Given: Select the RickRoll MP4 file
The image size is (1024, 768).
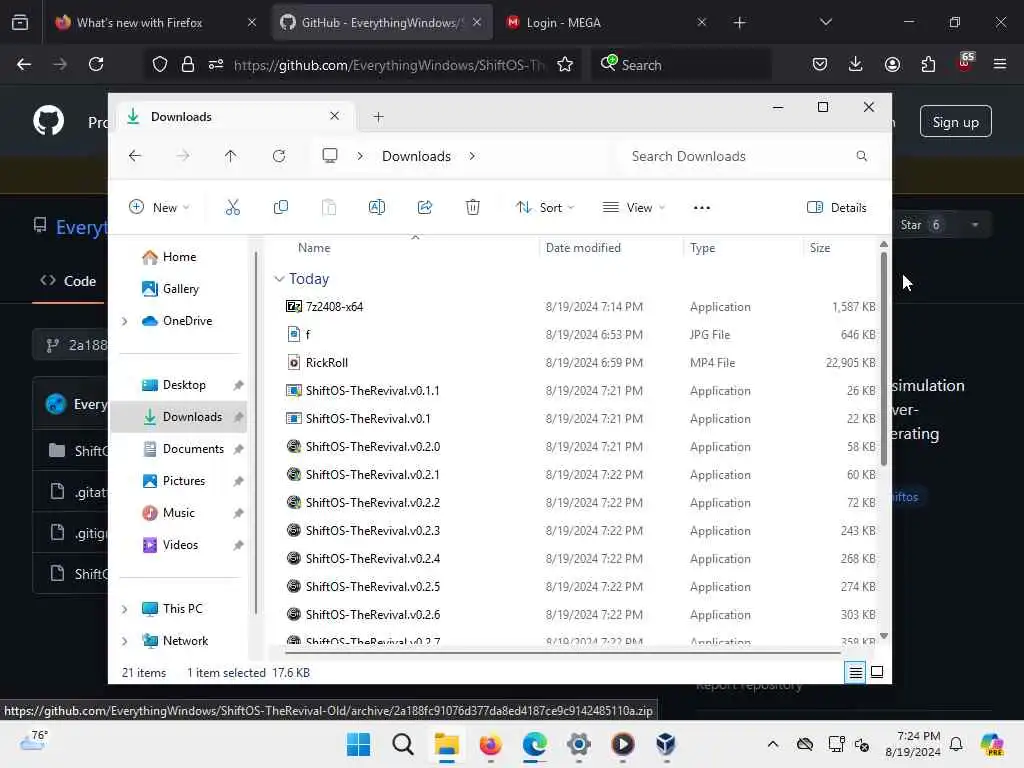Looking at the screenshot, I should [x=327, y=362].
